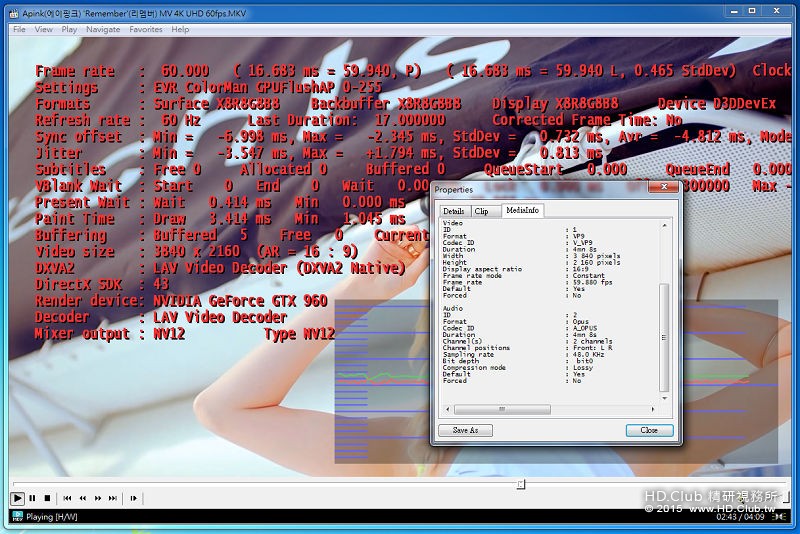
Task: Click the '3840 x 2160' video size text
Action: [x=196, y=251]
